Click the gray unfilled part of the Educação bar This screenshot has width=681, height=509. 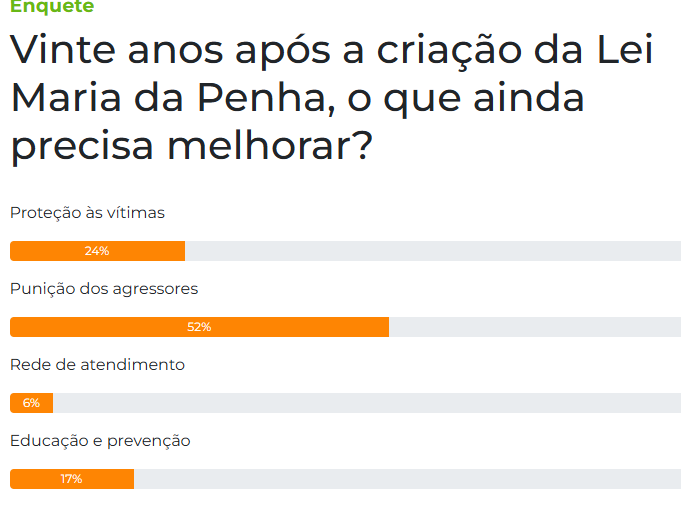(x=407, y=479)
